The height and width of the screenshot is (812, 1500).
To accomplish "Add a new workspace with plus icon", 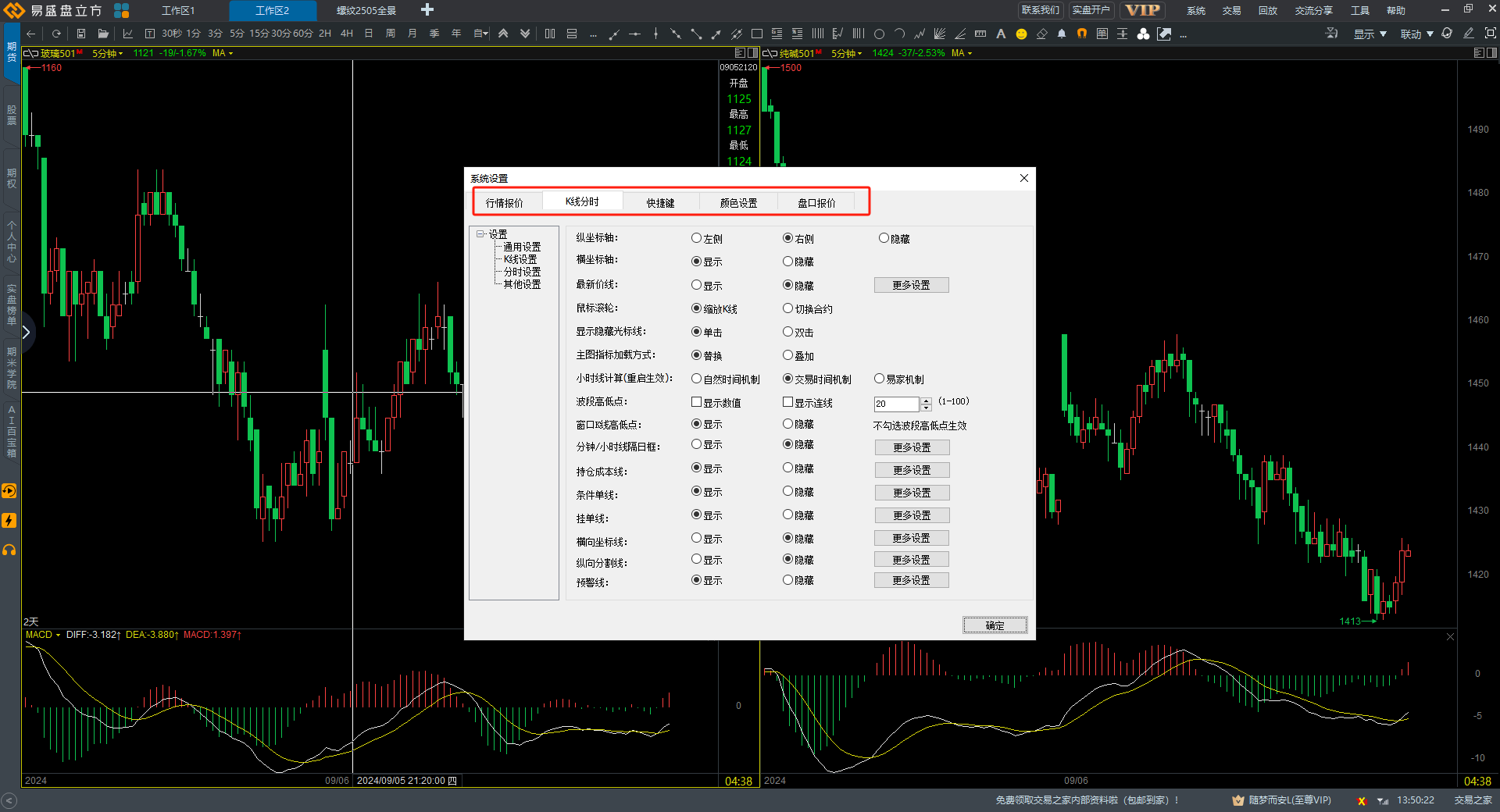I will point(427,10).
